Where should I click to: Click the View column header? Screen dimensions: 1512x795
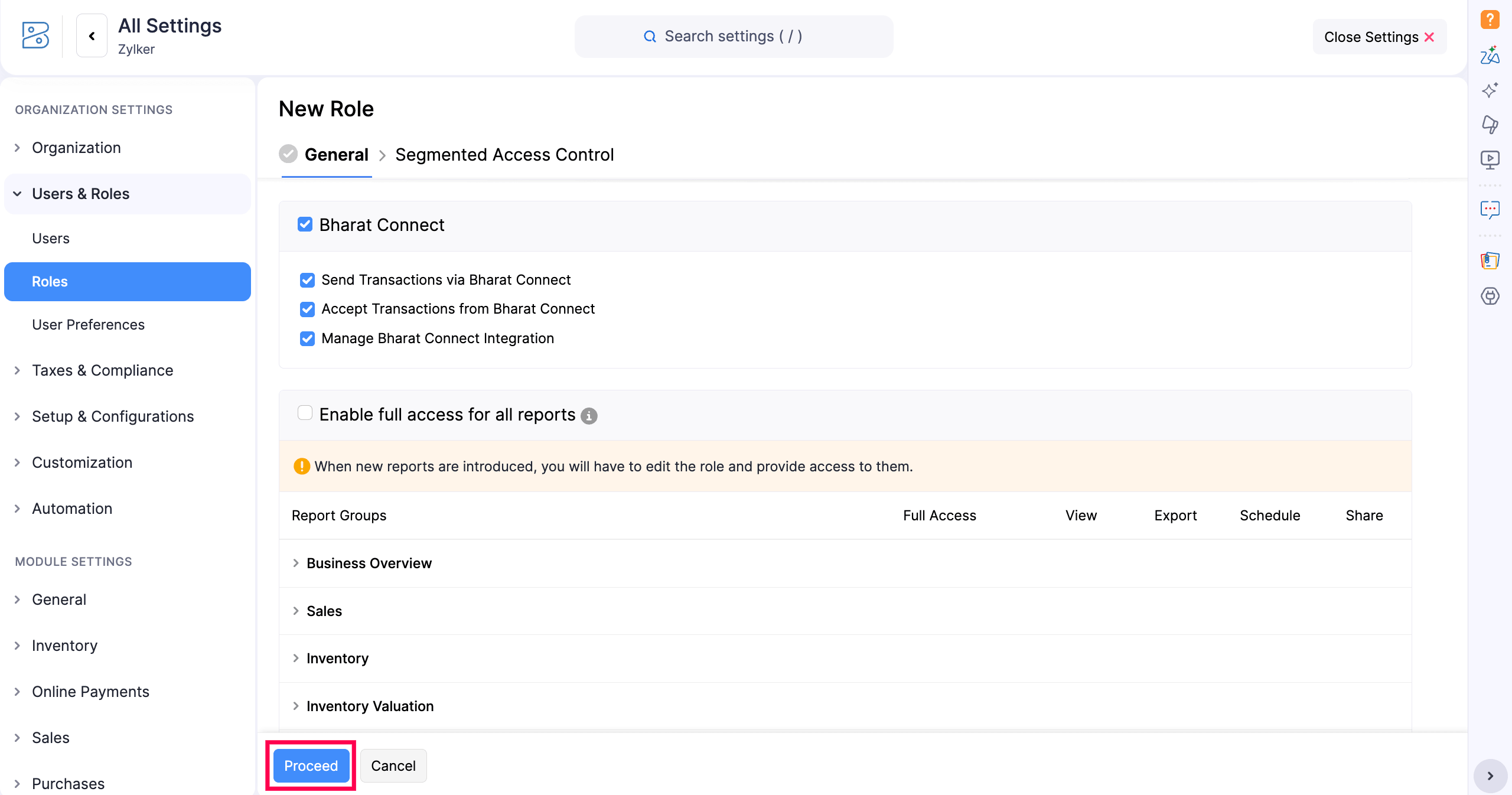pyautogui.click(x=1081, y=516)
